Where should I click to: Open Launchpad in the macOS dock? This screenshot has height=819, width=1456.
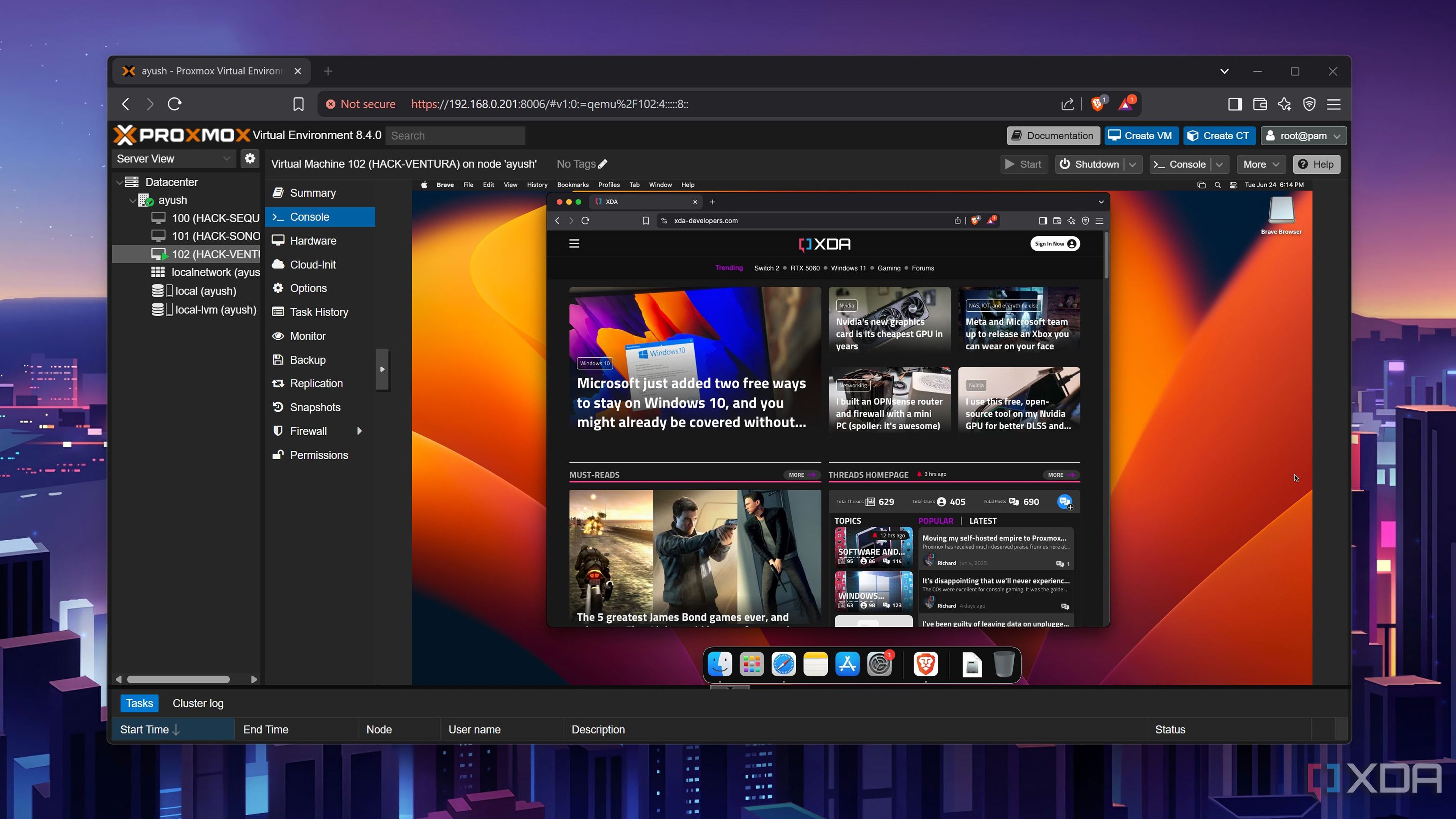tap(752, 664)
